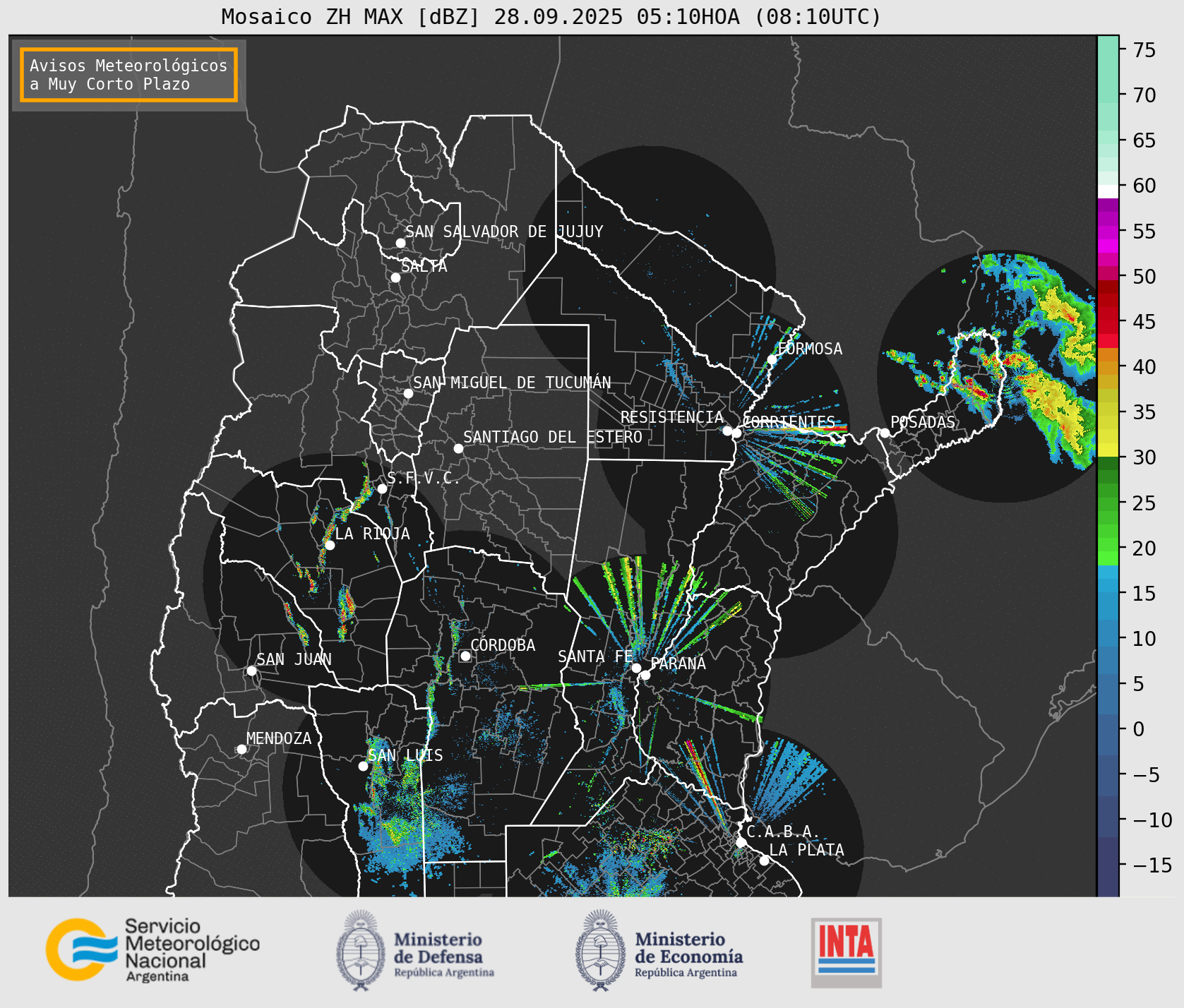
Task: Click the CÓRDOBA city label
Action: coord(503,645)
